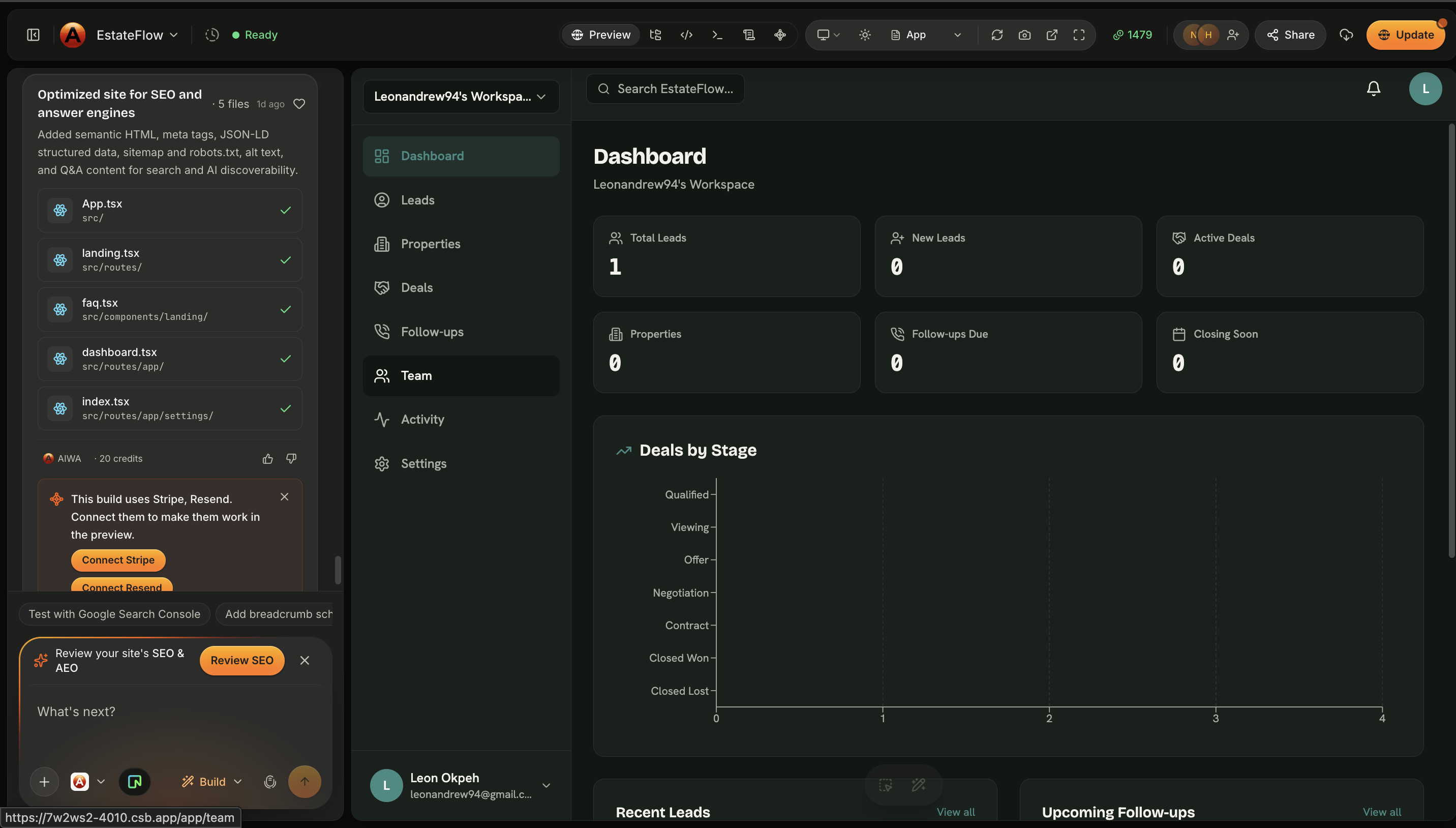Refresh the preview
This screenshot has width=1456, height=828.
pyautogui.click(x=997, y=35)
